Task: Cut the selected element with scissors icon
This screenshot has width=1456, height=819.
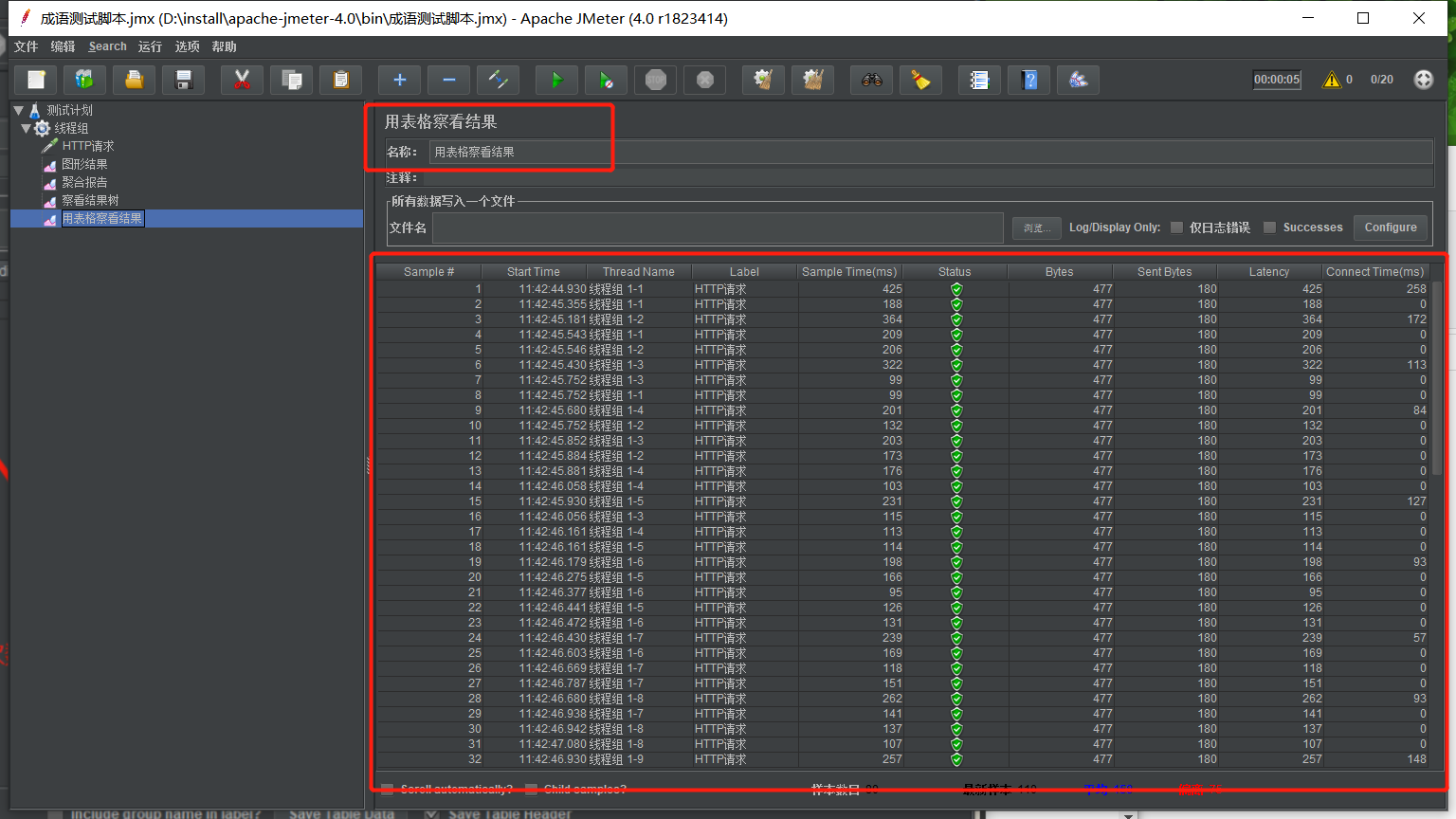Action: 243,81
